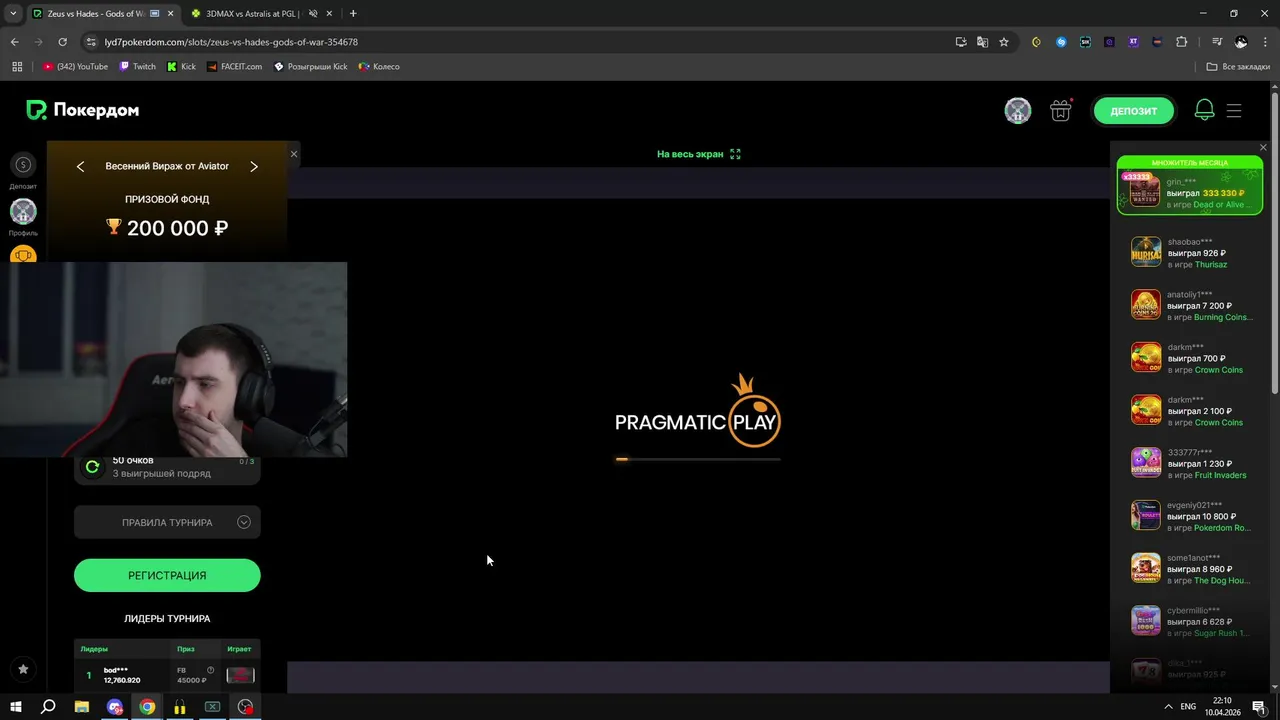Click the browser back button
The width and height of the screenshot is (1280, 720).
(x=14, y=42)
